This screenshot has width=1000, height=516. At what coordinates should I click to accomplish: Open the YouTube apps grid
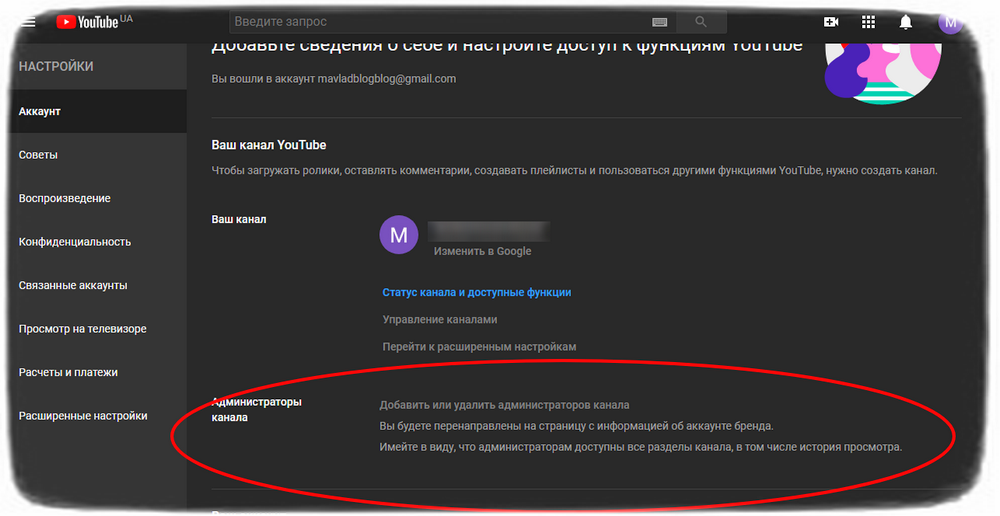coord(868,22)
